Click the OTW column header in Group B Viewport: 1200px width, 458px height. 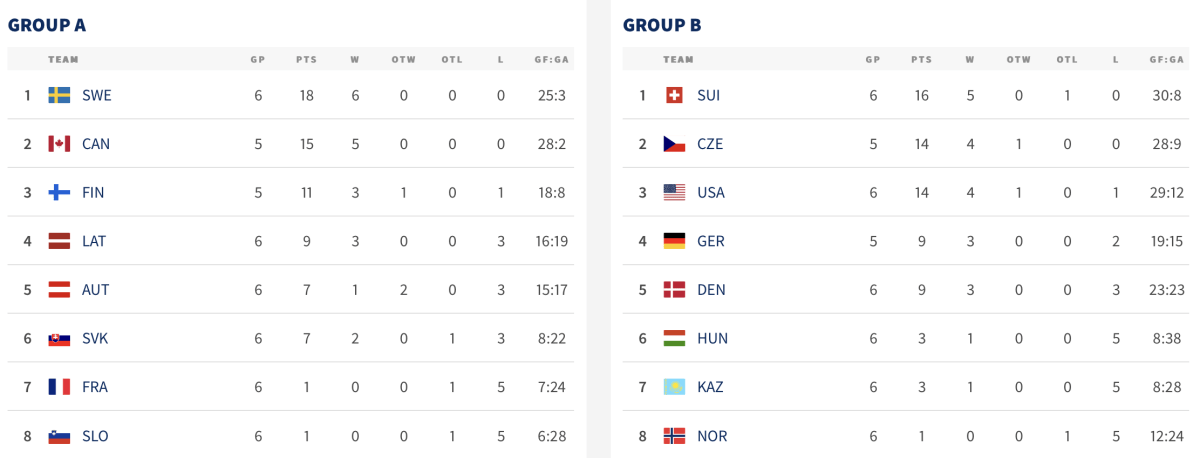tap(1018, 59)
